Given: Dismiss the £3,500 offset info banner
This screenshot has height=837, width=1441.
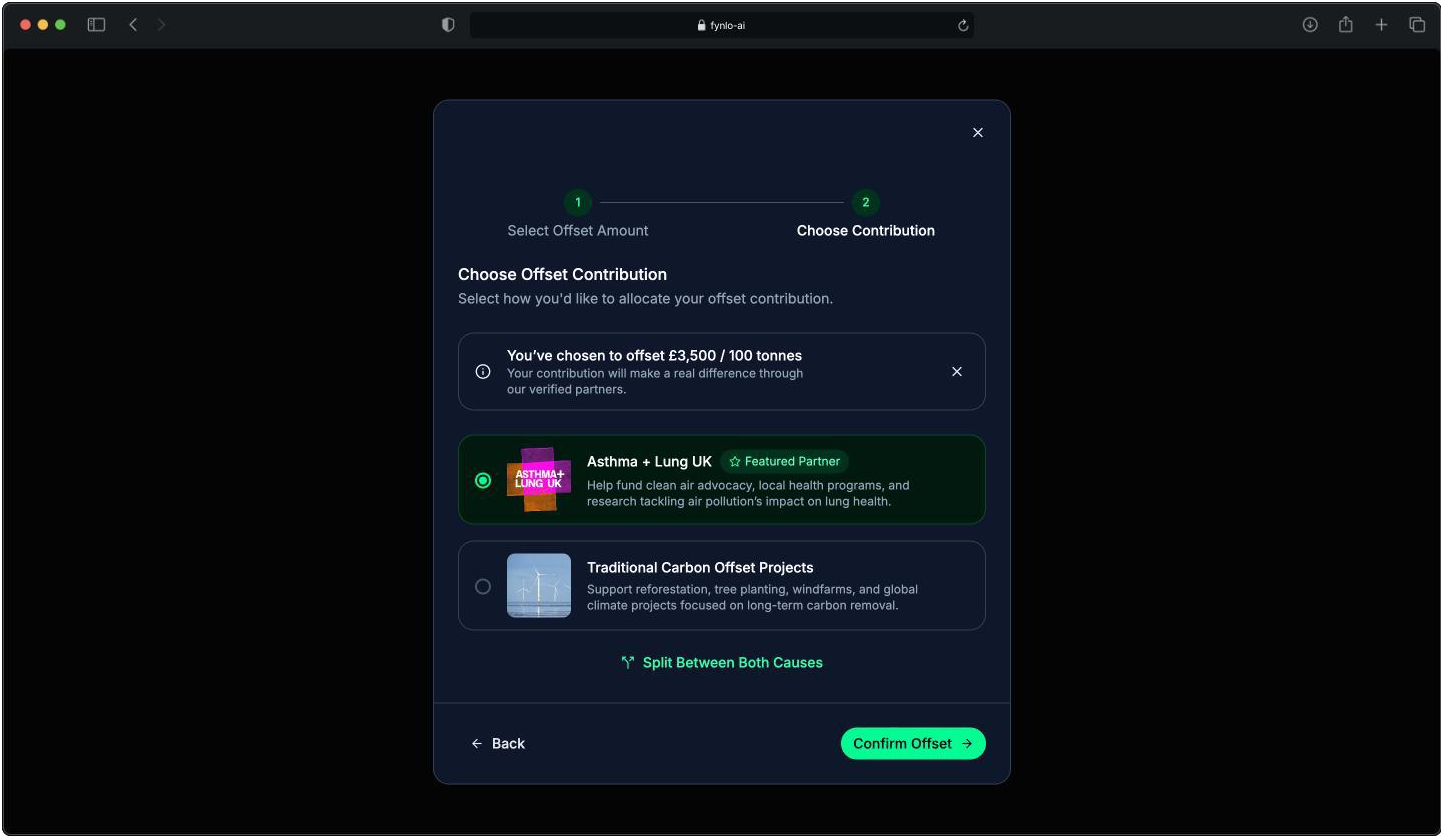Looking at the screenshot, I should click(957, 372).
